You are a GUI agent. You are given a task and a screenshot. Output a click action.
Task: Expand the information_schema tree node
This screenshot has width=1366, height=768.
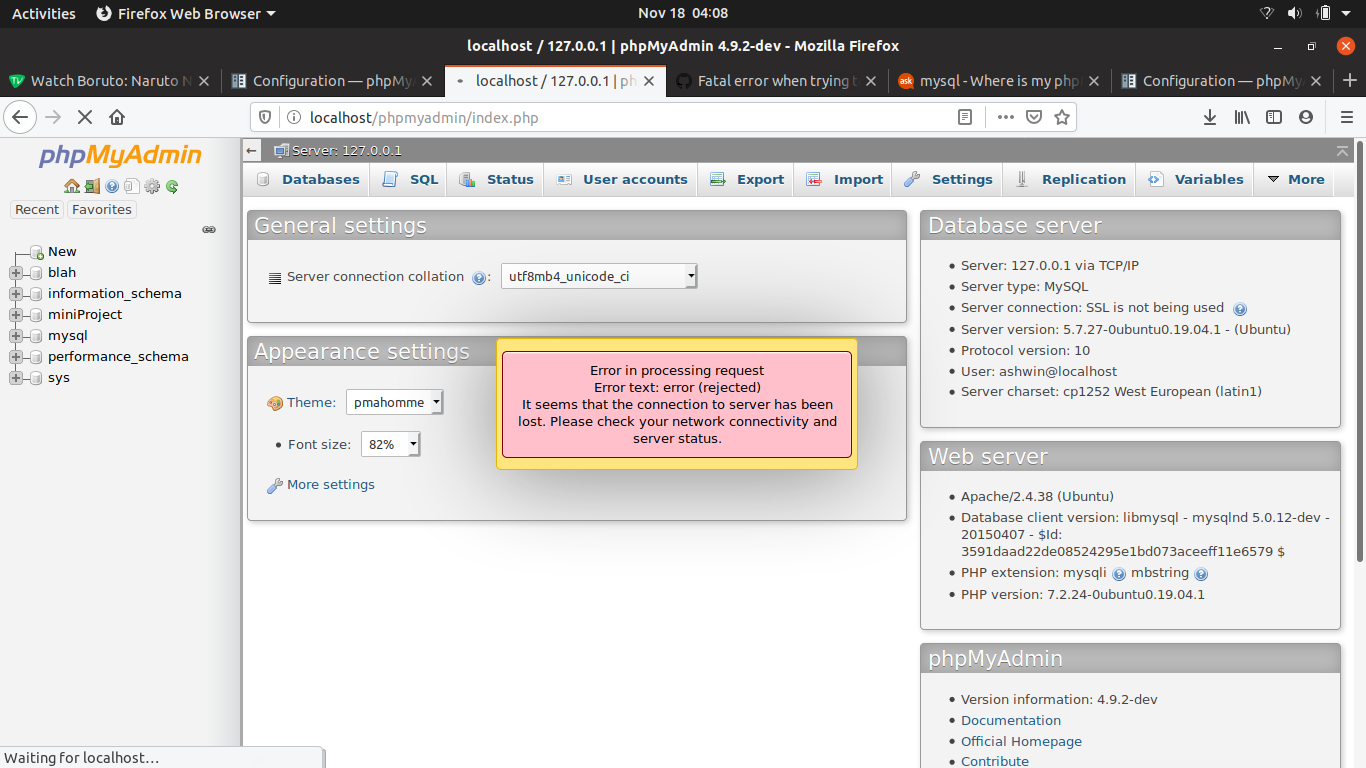(x=15, y=294)
